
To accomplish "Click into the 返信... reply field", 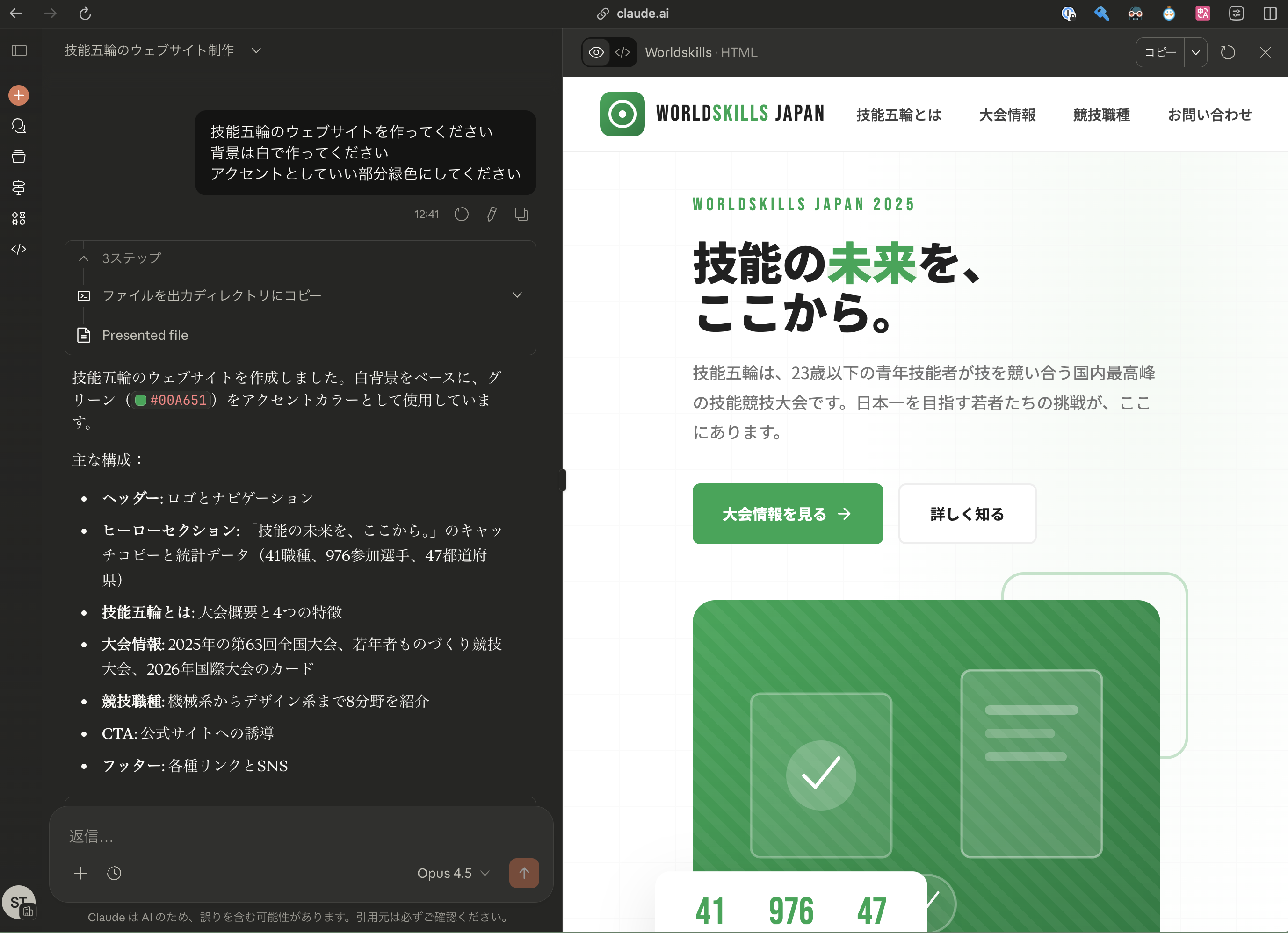I will [301, 836].
